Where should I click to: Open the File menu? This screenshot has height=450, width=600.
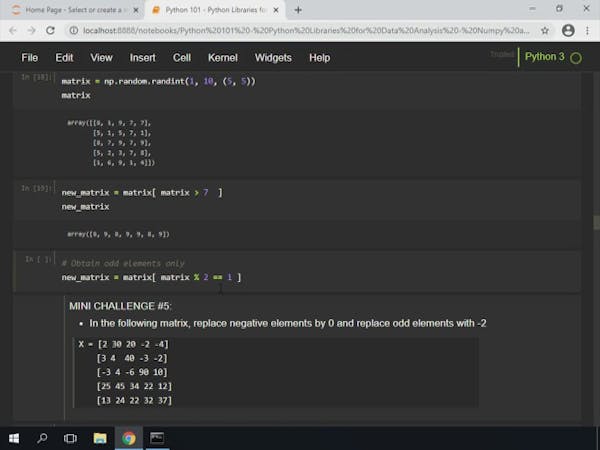(29, 58)
